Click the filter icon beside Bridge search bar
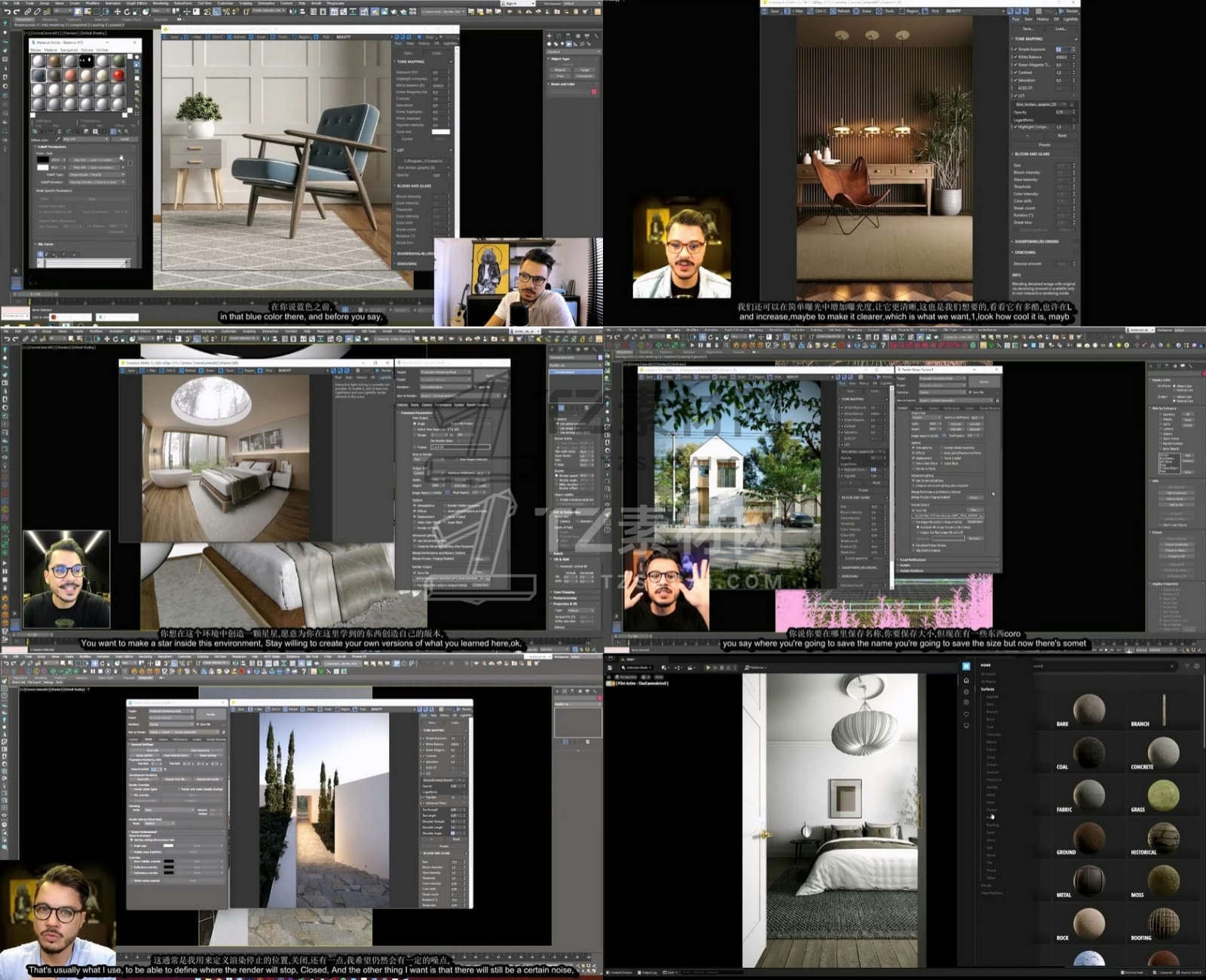1206x980 pixels. pyautogui.click(x=1186, y=666)
